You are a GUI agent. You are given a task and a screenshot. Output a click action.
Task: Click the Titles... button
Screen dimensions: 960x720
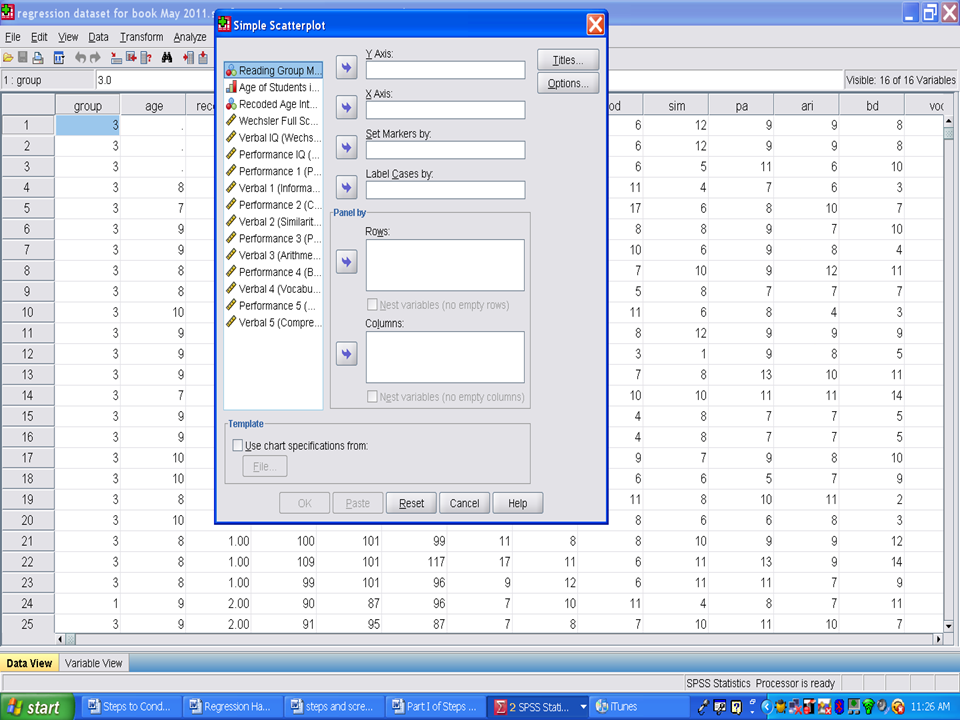point(568,60)
